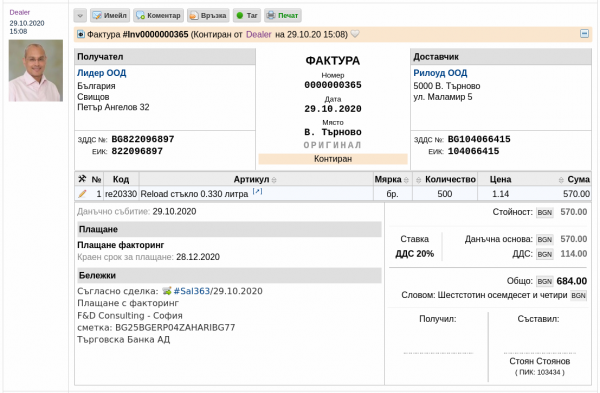Expand the toolbar dropdown arrow
This screenshot has width=600, height=393.
click(80, 16)
